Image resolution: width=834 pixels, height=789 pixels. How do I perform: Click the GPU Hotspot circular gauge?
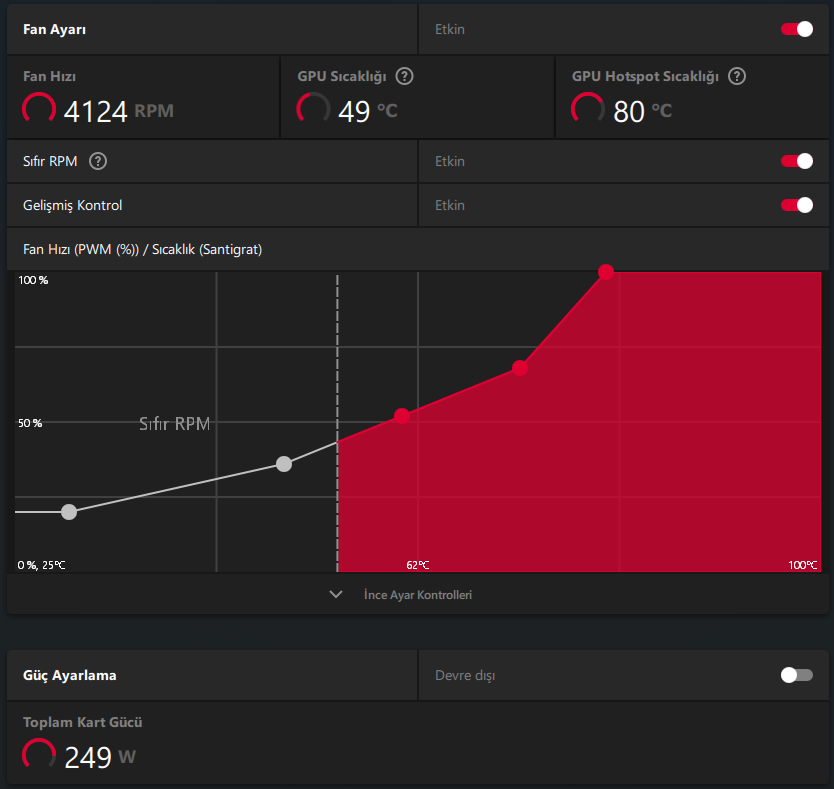tap(588, 109)
